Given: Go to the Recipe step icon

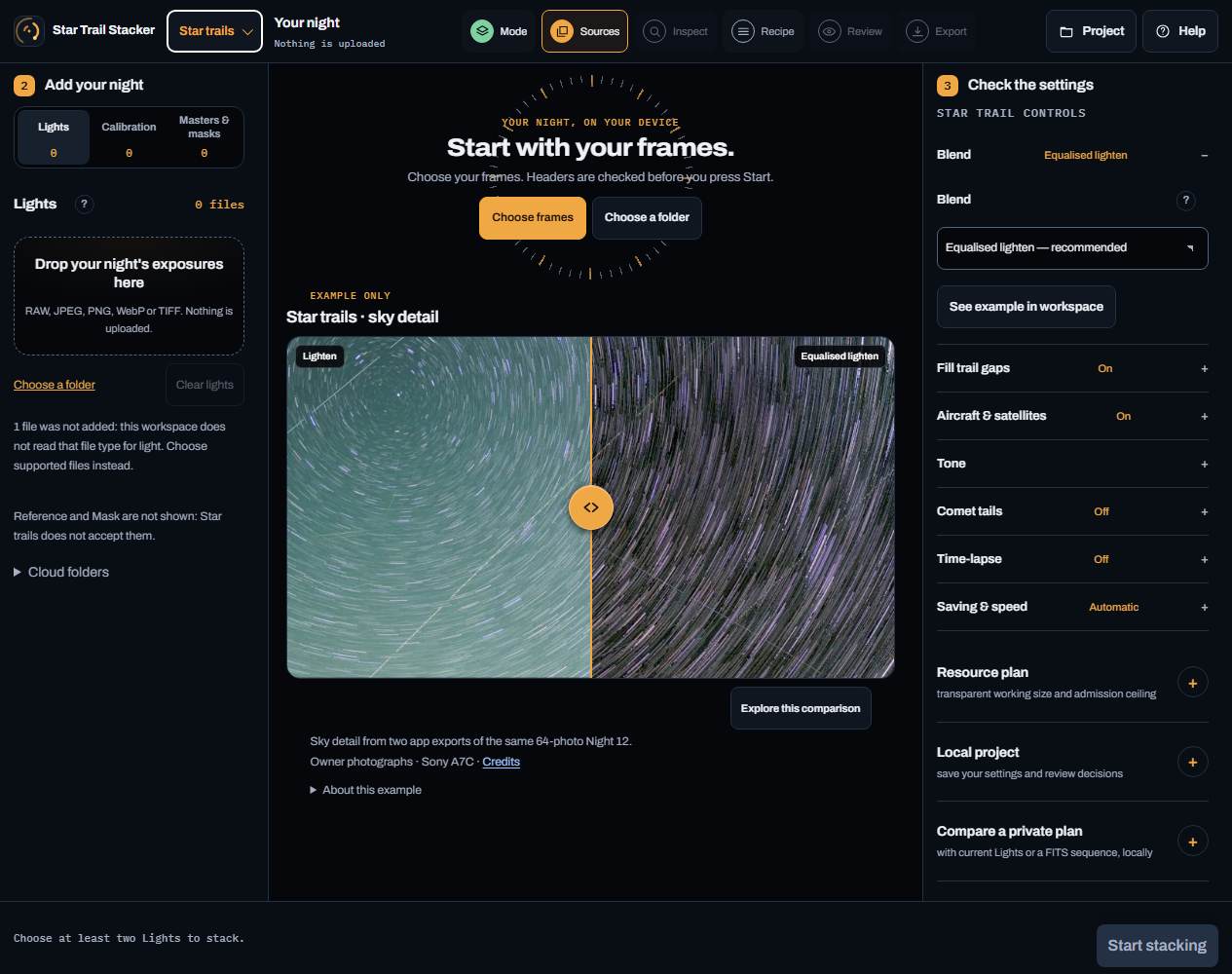Looking at the screenshot, I should pos(742,31).
